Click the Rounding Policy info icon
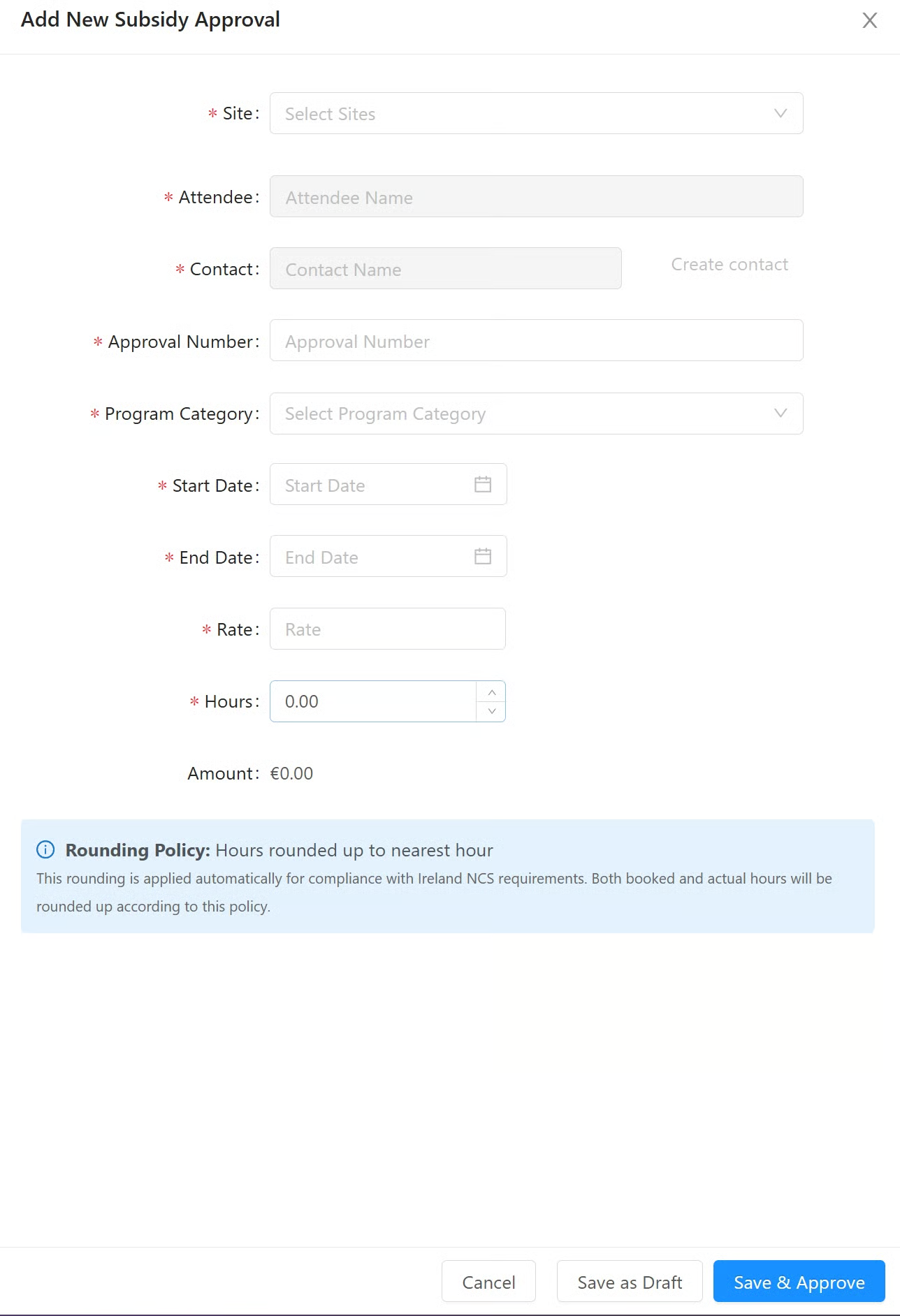The width and height of the screenshot is (900, 1316). click(x=45, y=850)
